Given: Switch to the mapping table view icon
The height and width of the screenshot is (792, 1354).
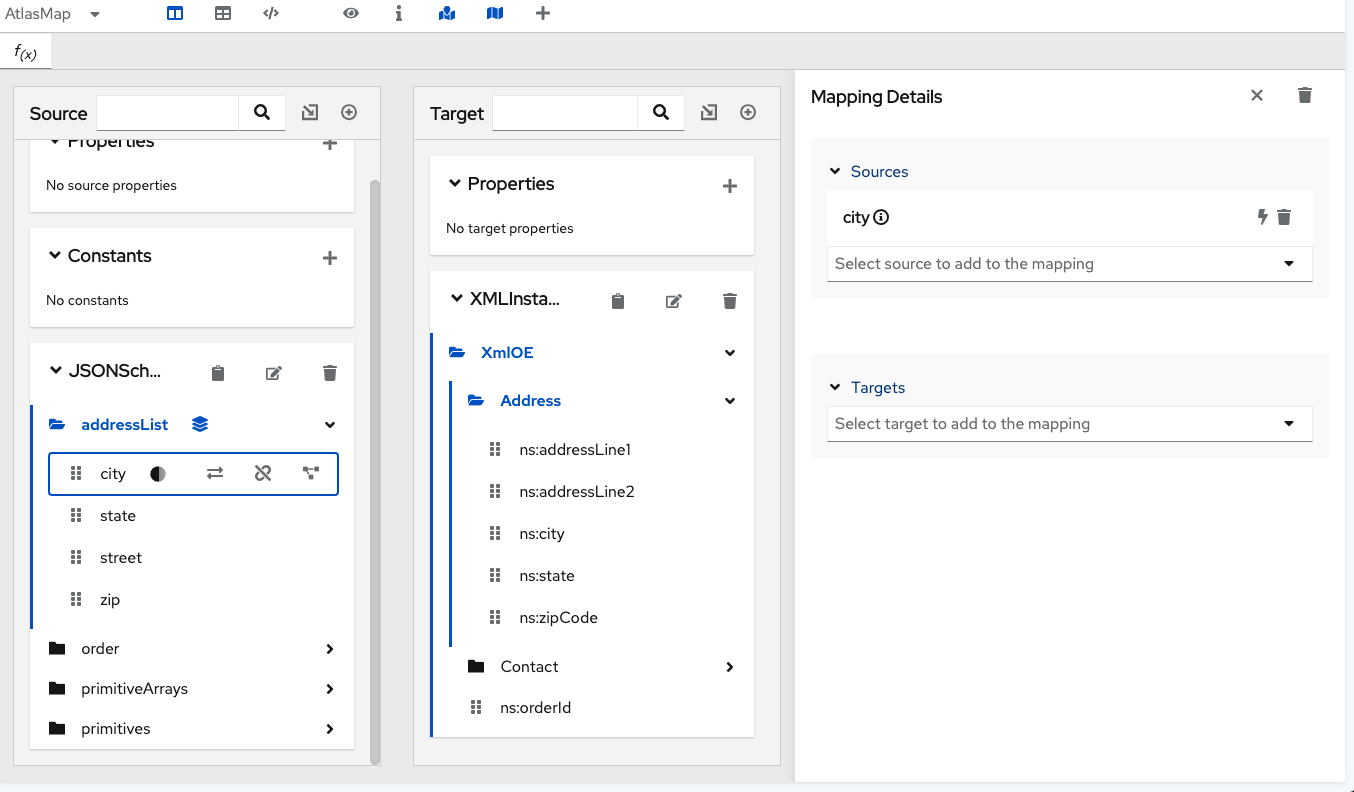Looking at the screenshot, I should tap(223, 14).
